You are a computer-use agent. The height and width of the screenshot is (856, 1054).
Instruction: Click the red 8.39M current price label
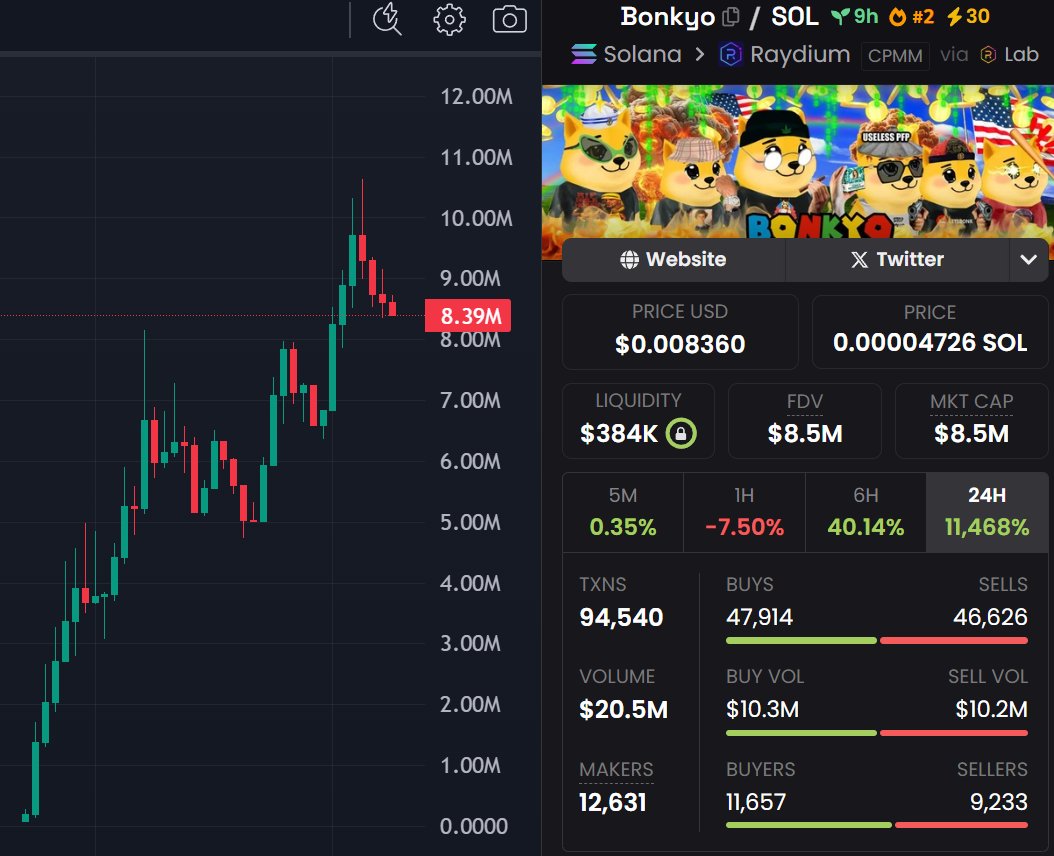click(468, 315)
